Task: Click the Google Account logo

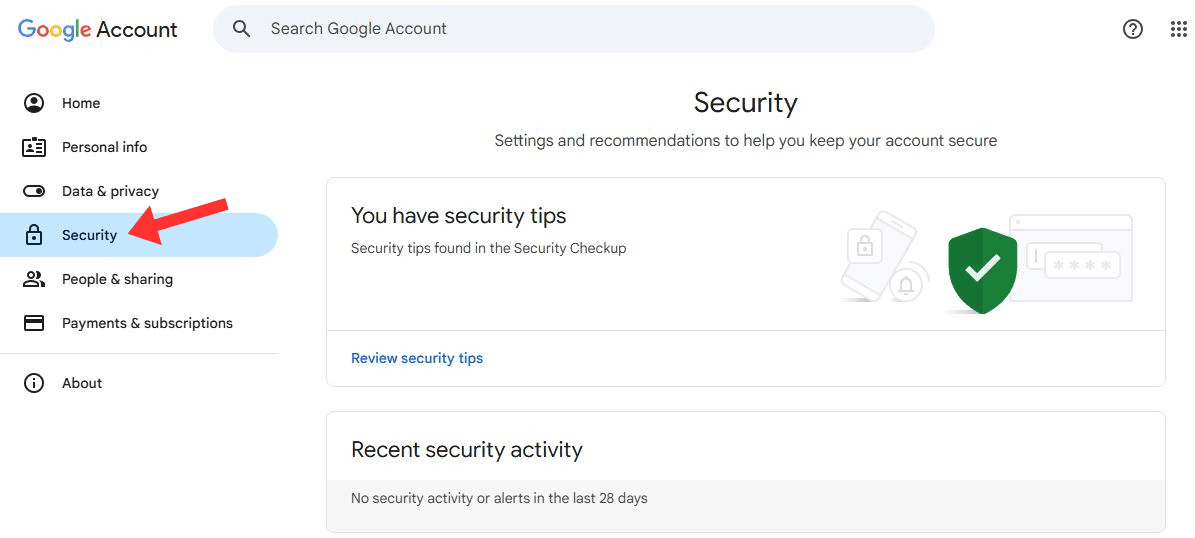Action: point(98,29)
